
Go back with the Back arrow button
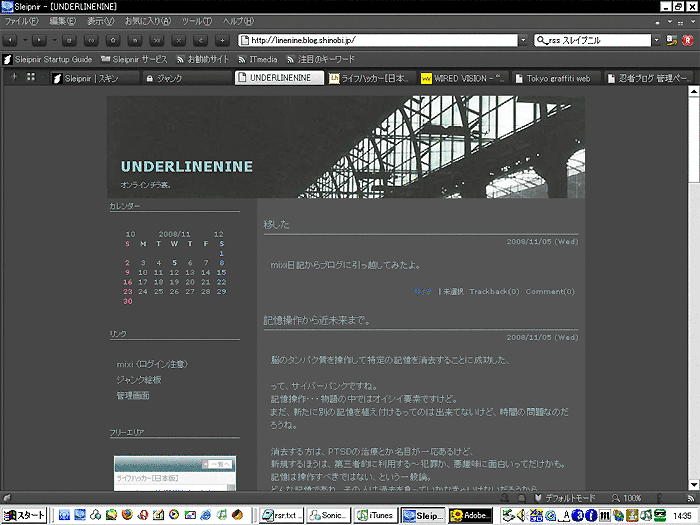tap(10, 40)
